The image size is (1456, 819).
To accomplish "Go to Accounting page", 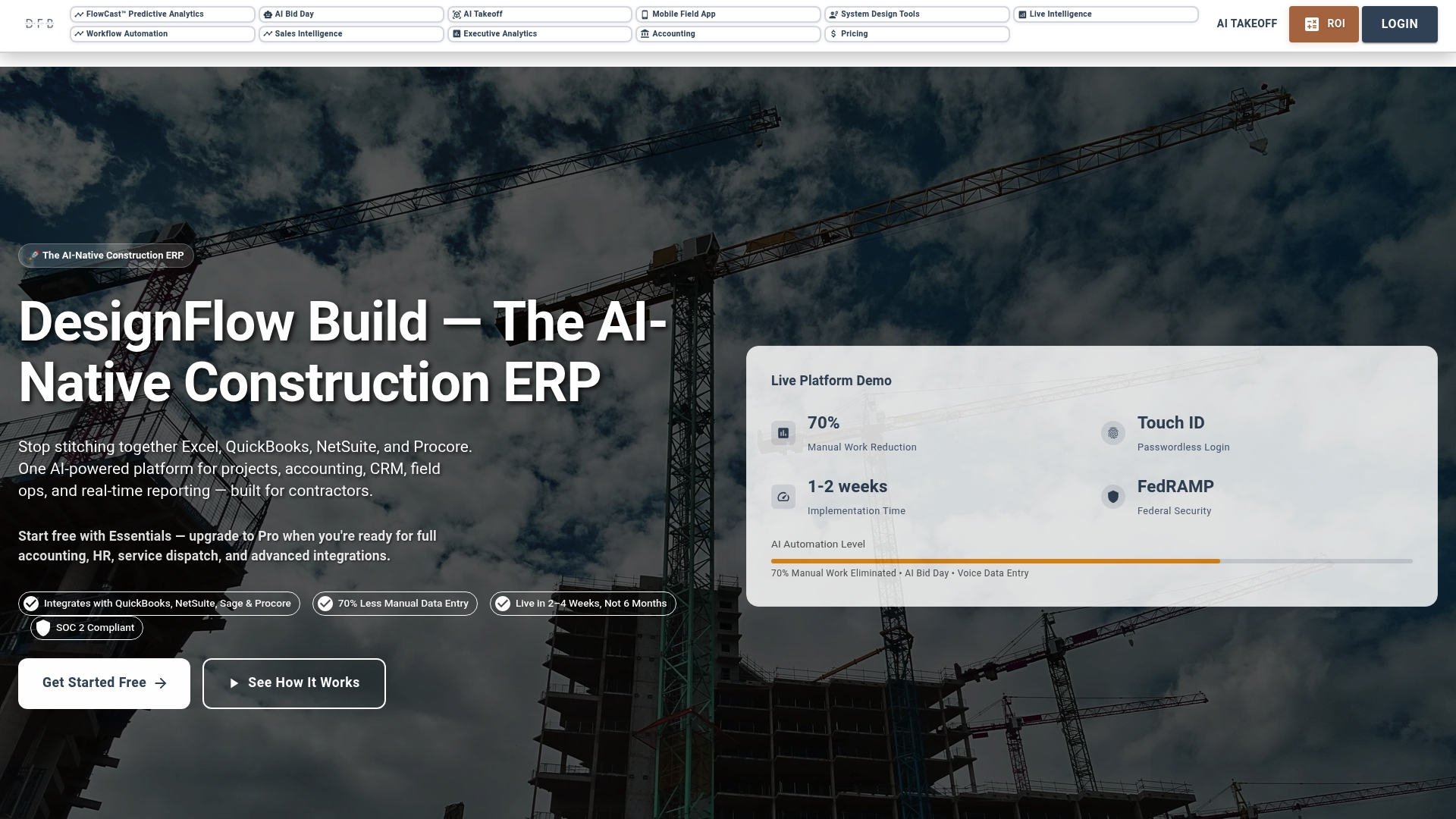I will (x=728, y=34).
